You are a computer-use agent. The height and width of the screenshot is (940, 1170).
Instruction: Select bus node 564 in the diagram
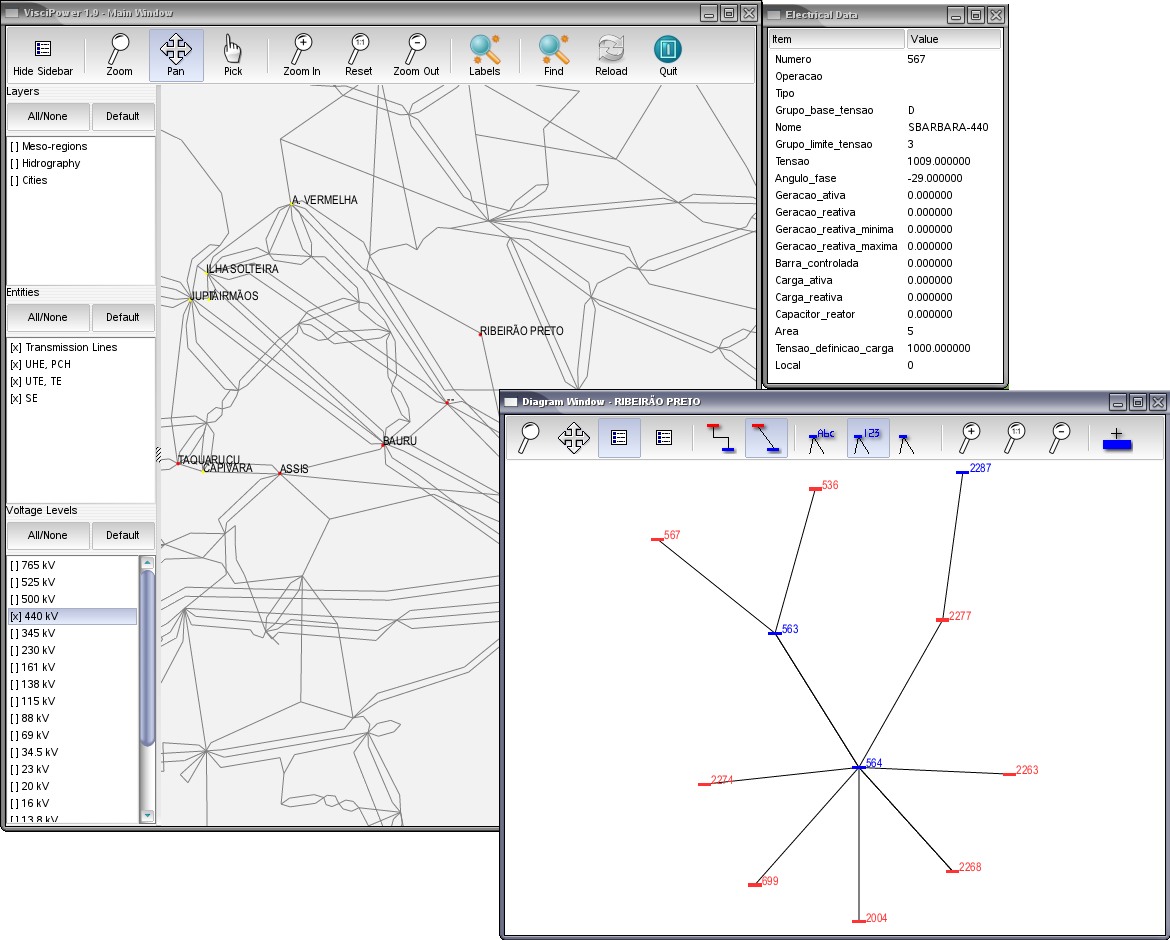[x=859, y=767]
